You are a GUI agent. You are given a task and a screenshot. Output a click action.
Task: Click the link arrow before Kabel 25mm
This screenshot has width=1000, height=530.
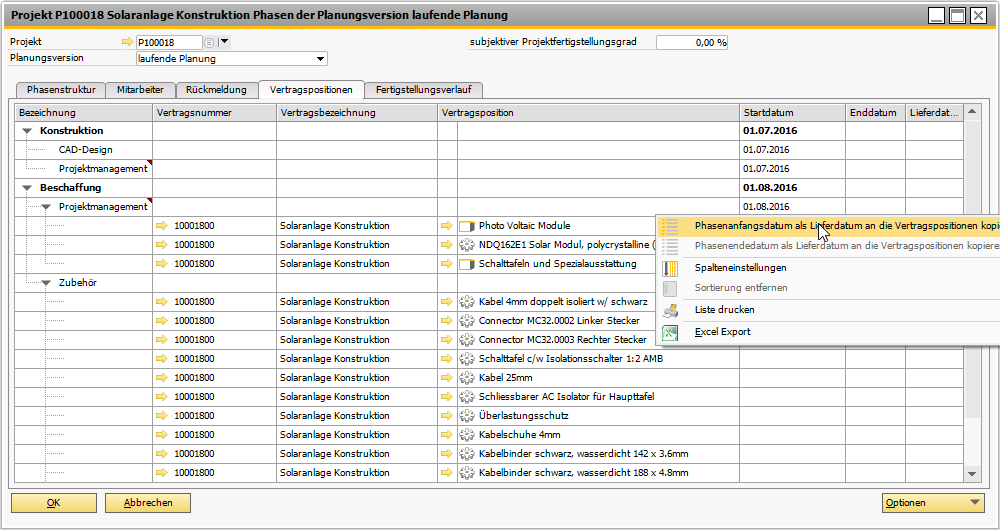coord(447,378)
